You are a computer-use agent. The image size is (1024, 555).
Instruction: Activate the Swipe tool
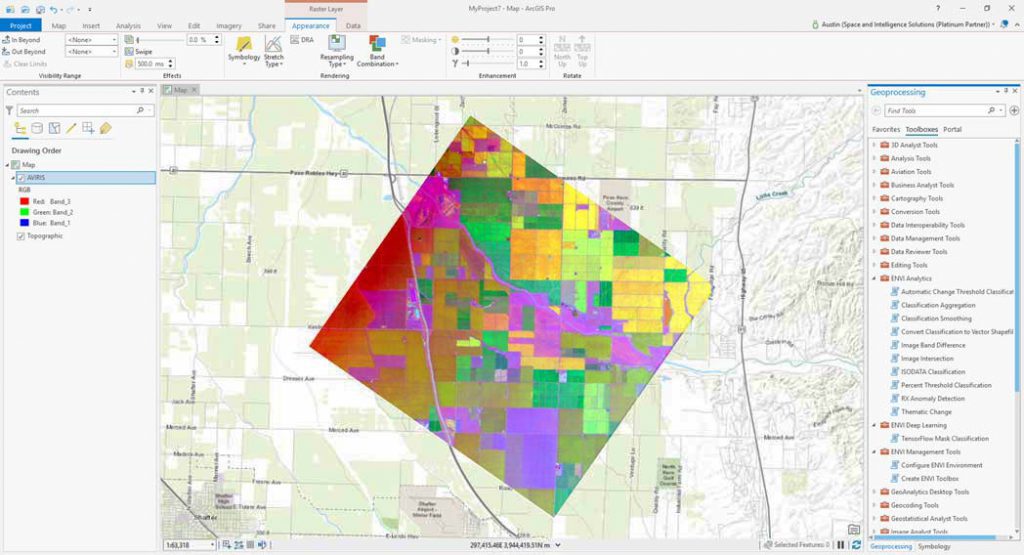click(138, 52)
